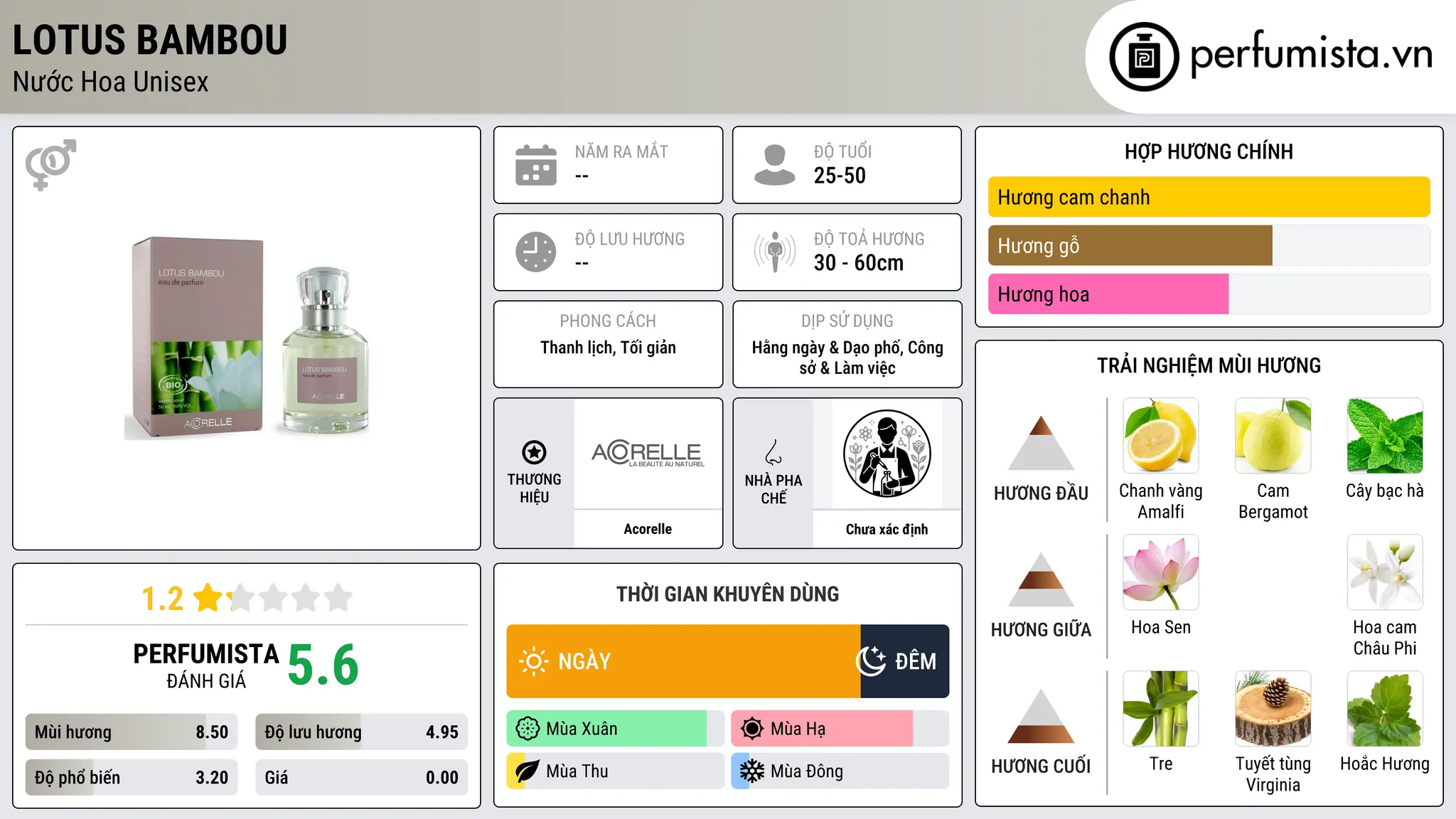This screenshot has height=819, width=1456.
Task: Click the 1.2 star rating number
Action: pyautogui.click(x=162, y=599)
